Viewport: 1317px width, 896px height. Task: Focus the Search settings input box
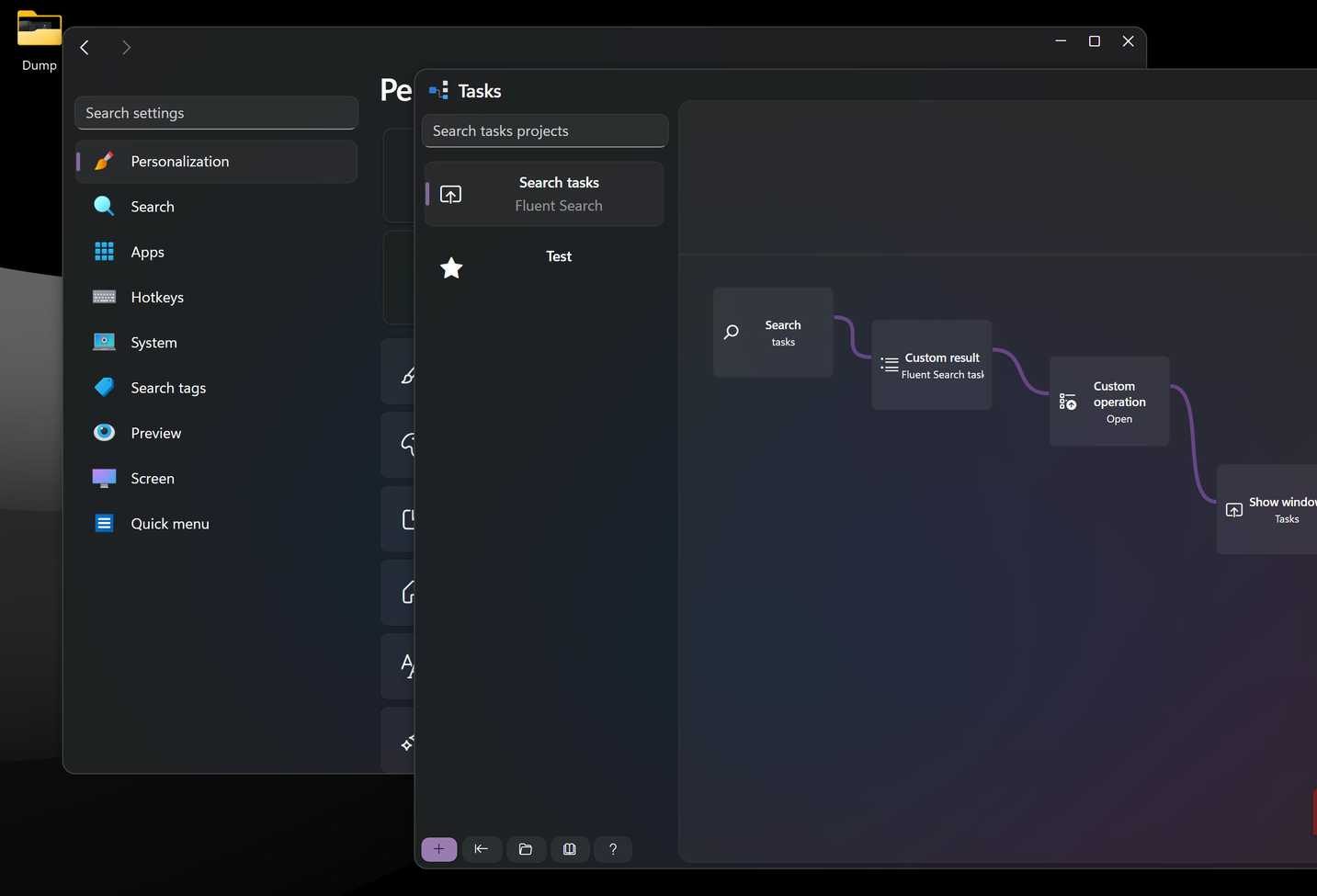(216, 113)
